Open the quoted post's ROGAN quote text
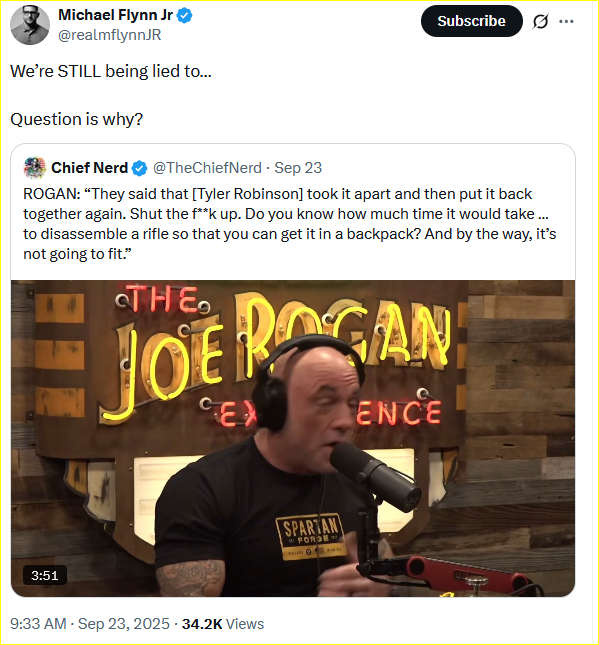 point(290,224)
